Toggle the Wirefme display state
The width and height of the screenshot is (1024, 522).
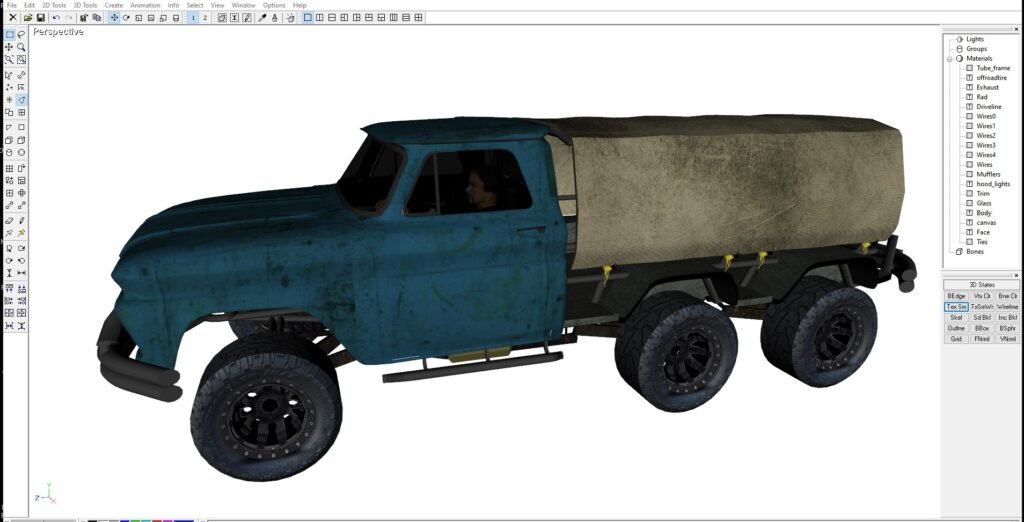(1007, 307)
